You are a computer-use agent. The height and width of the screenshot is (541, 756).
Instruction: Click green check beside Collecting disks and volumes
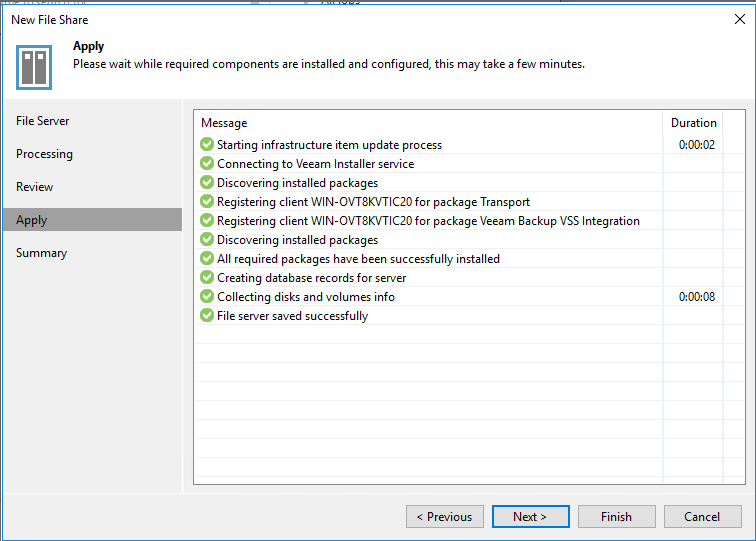coord(207,297)
